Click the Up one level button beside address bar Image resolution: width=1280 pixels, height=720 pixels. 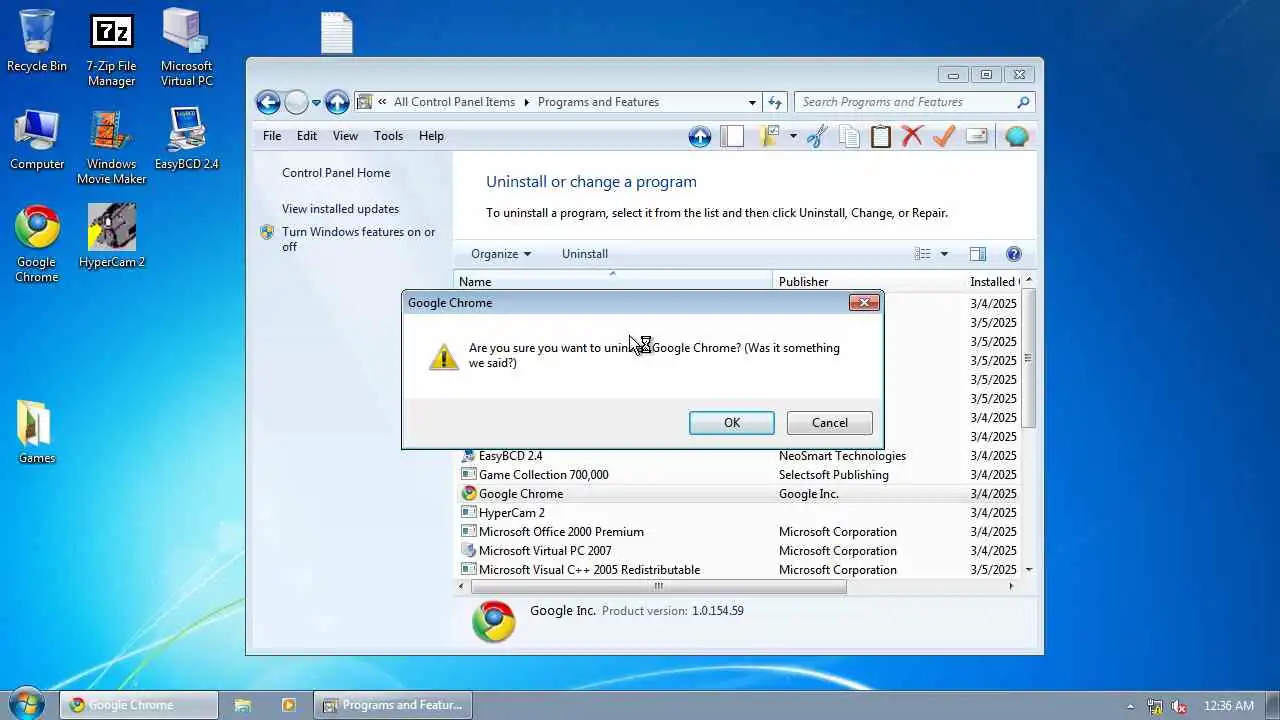point(337,102)
